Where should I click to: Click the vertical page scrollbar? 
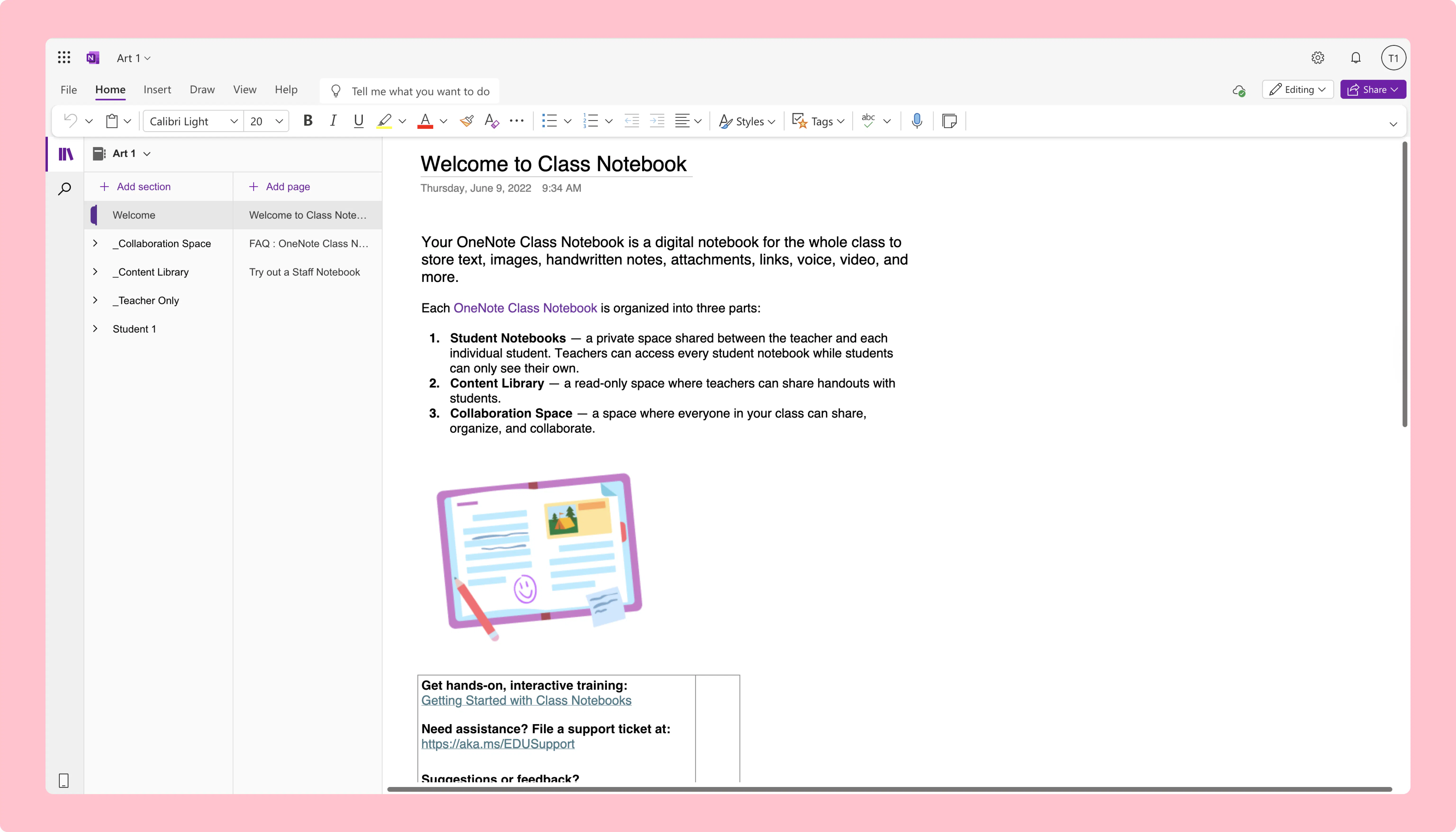(x=1405, y=285)
